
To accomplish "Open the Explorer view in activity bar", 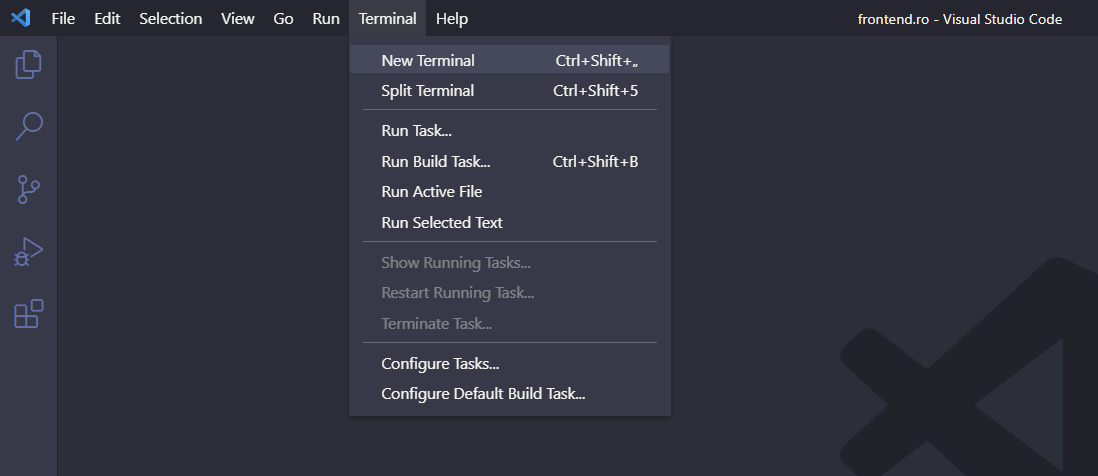I will point(28,65).
